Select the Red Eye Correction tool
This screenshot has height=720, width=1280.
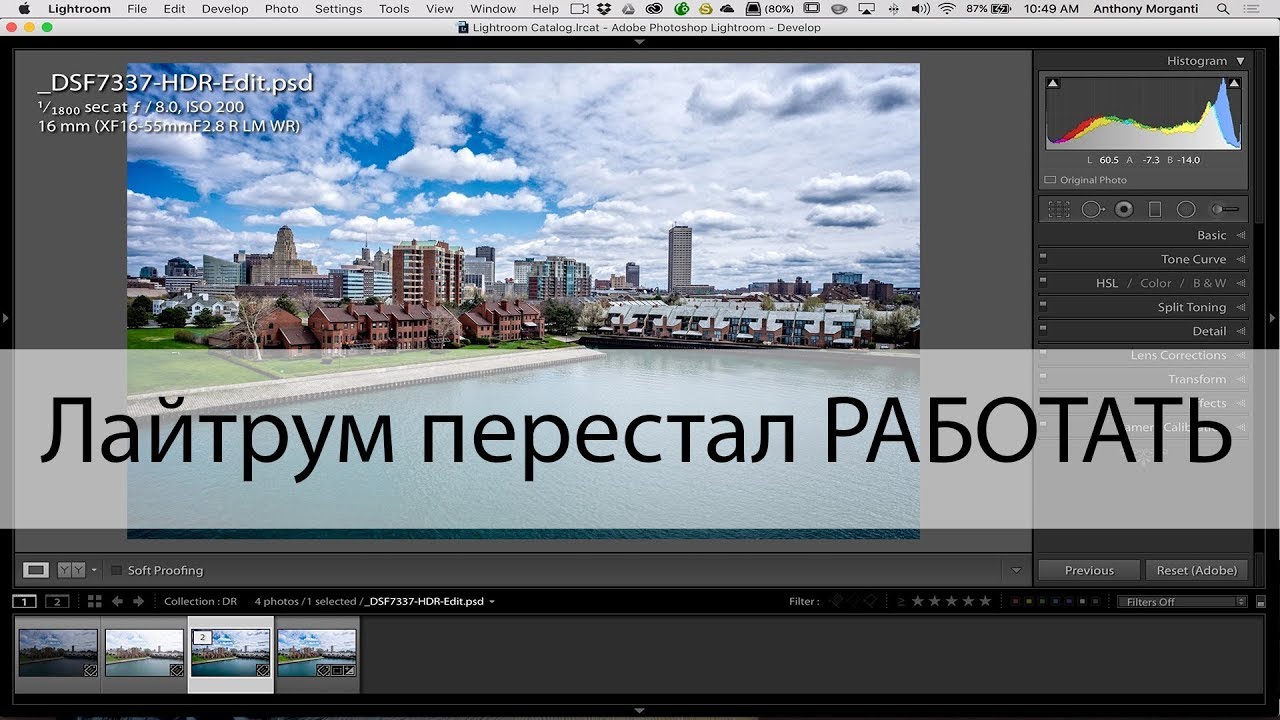click(x=1124, y=210)
